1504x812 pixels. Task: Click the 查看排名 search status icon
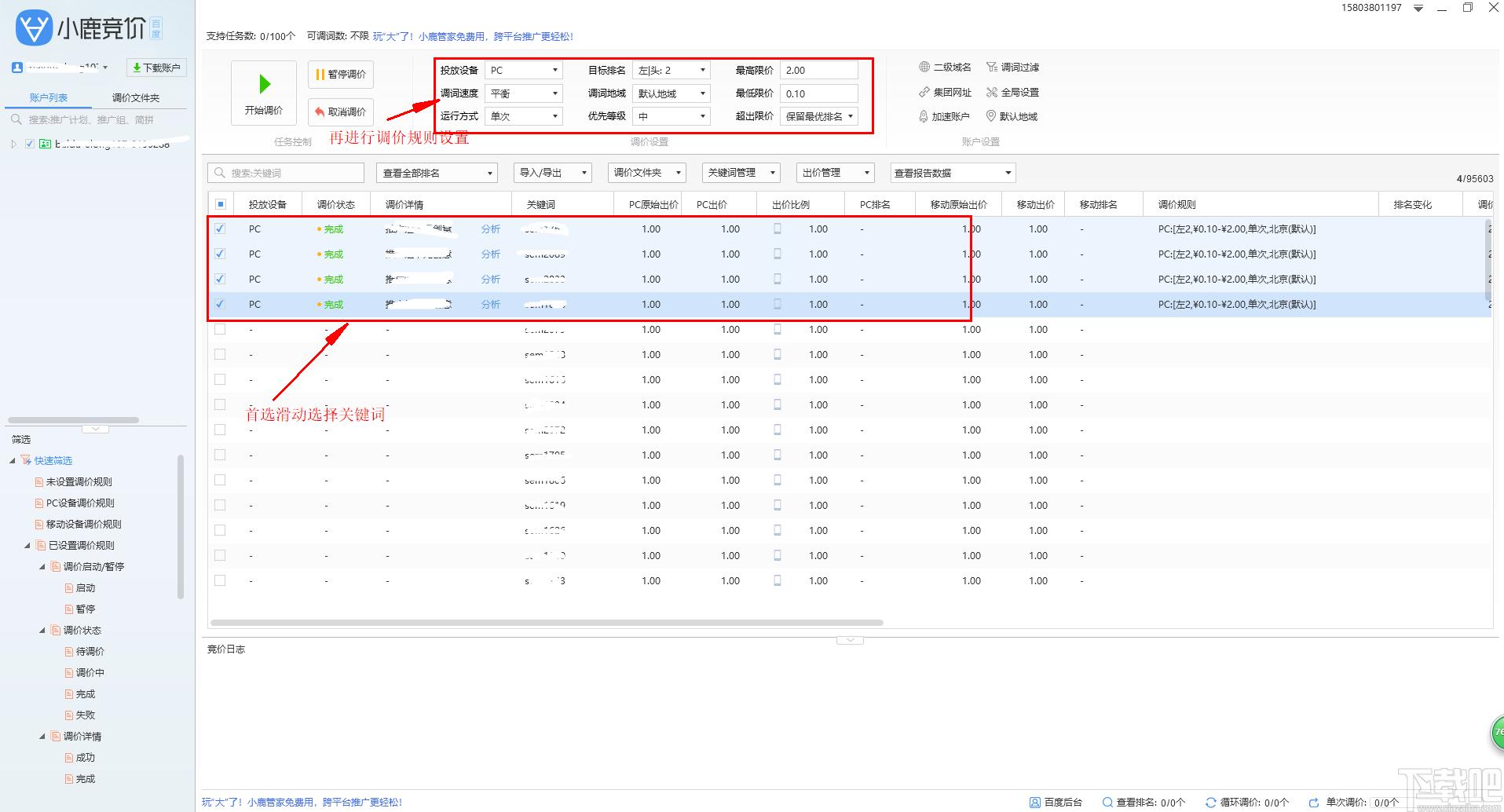click(x=1107, y=803)
